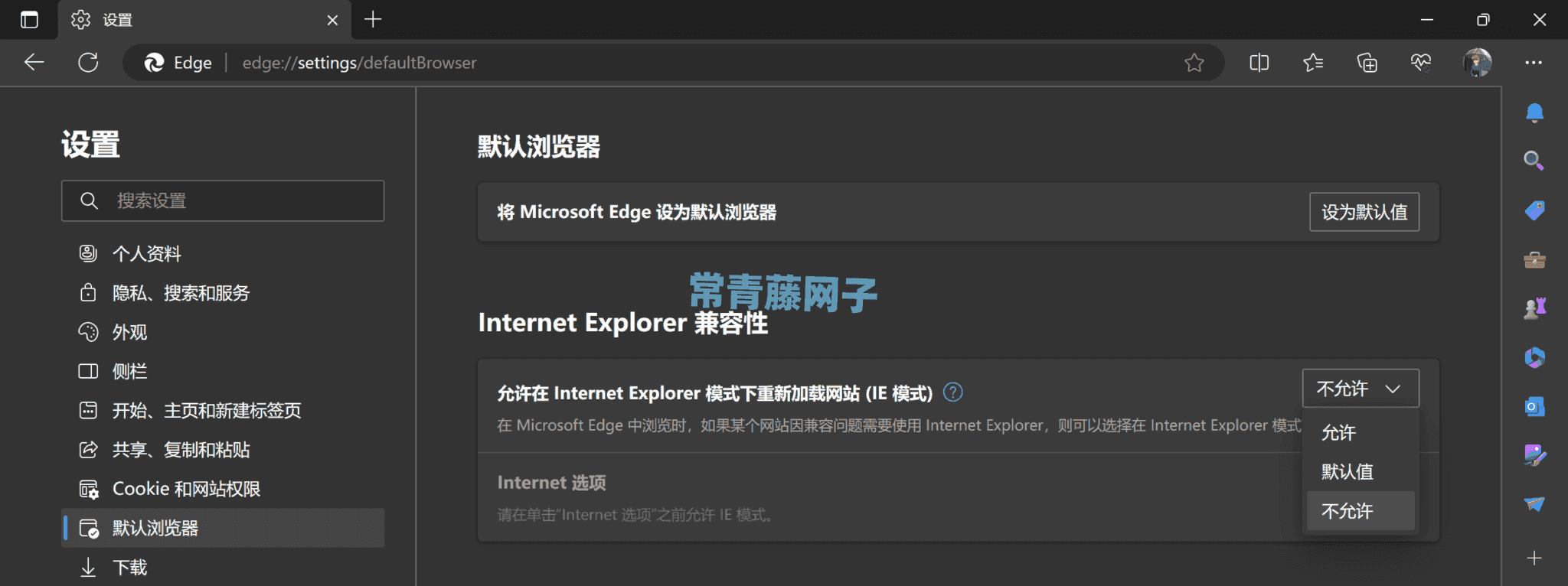Add a sidebar app with plus
The height and width of the screenshot is (586, 1568).
1534,558
